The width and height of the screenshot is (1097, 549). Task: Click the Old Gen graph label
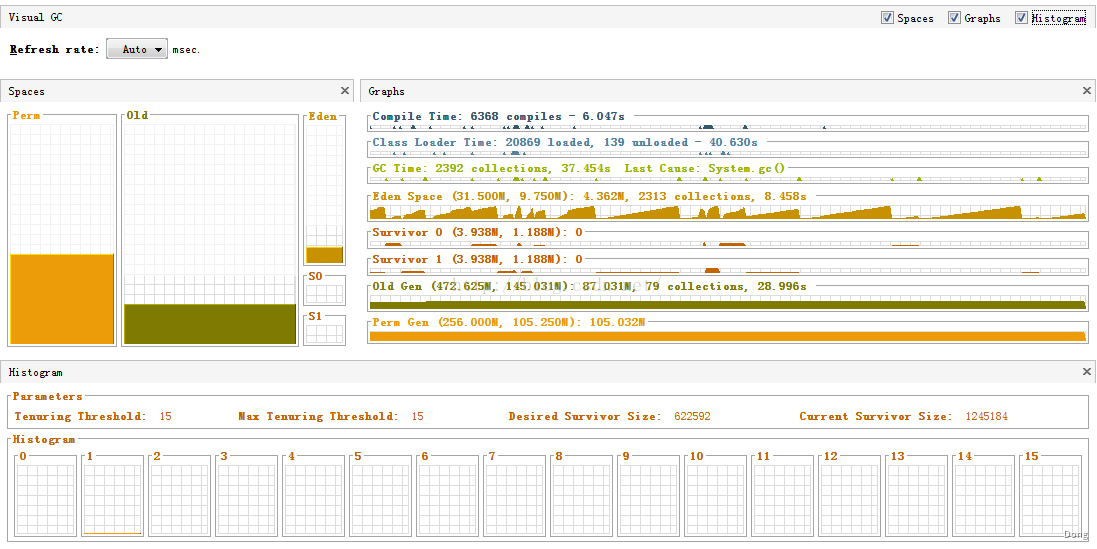[589, 286]
